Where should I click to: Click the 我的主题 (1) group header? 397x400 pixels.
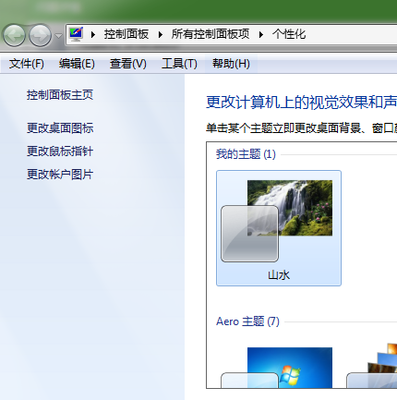tap(246, 154)
